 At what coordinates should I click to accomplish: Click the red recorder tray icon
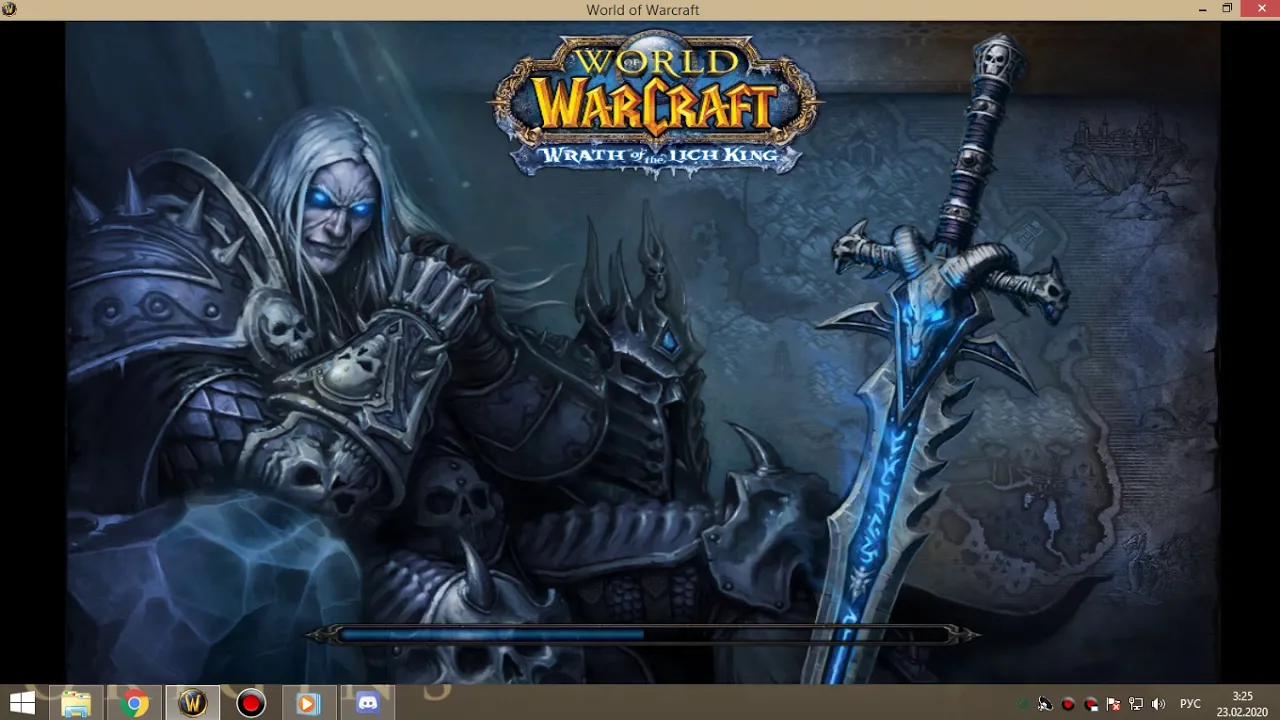tap(1068, 704)
